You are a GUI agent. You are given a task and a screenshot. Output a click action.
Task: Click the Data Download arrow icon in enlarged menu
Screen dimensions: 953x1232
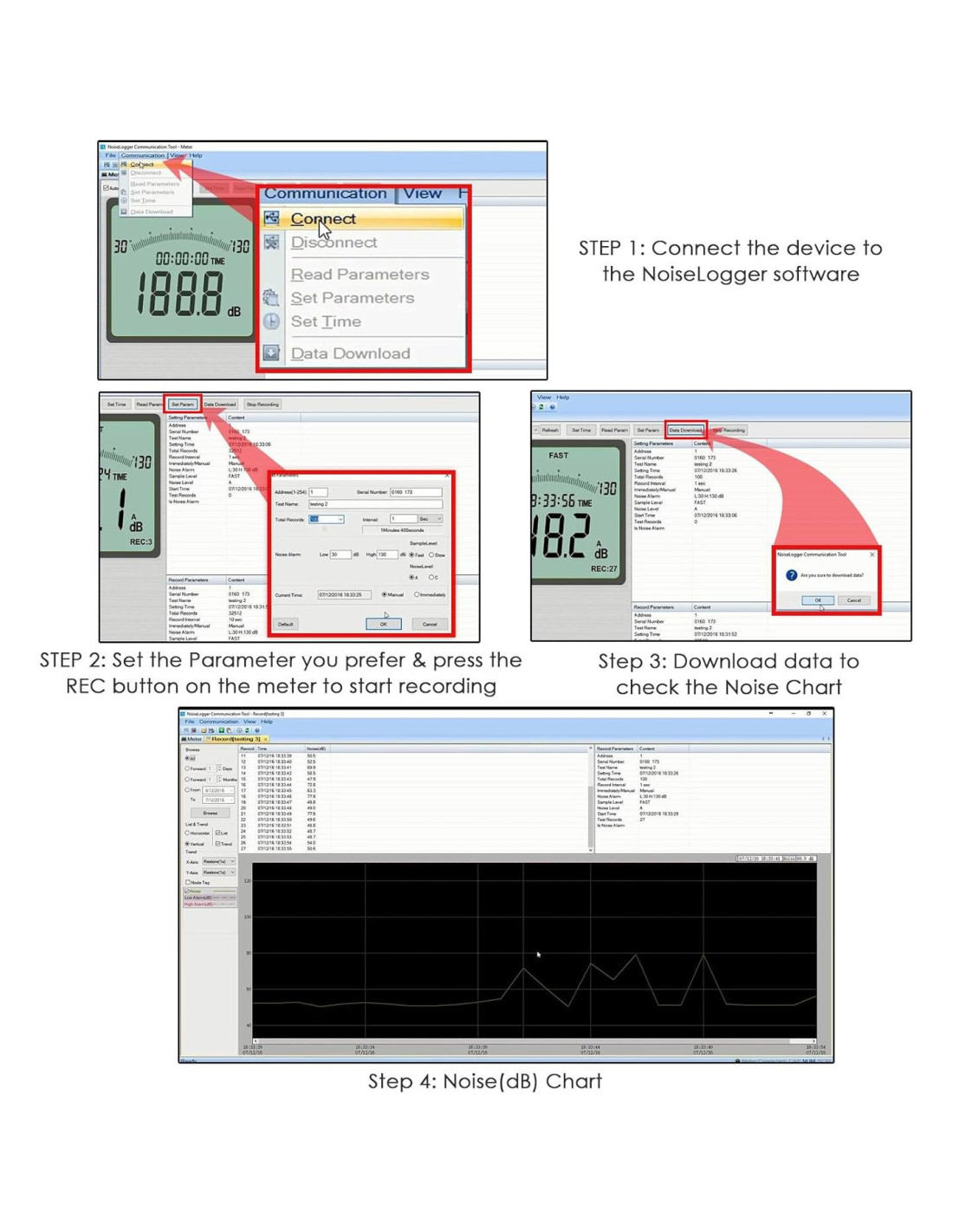point(272,353)
